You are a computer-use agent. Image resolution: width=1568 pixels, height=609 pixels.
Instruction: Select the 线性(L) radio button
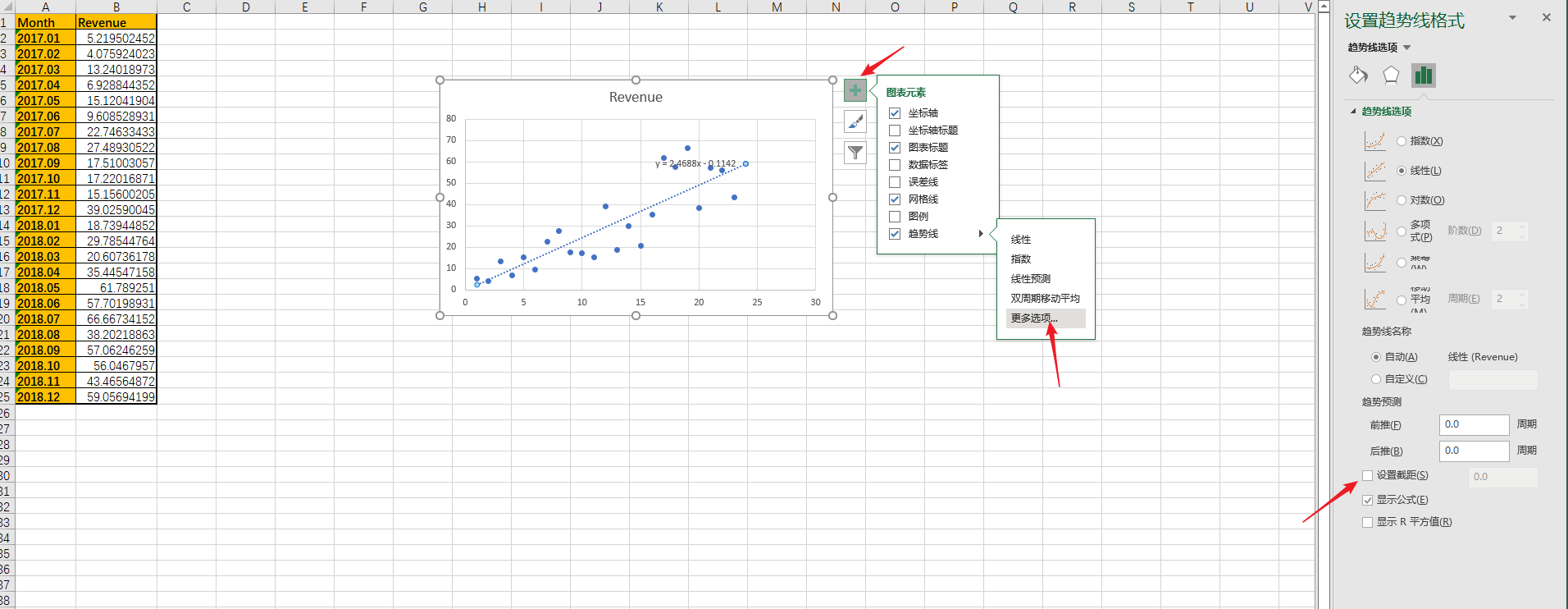click(1402, 171)
